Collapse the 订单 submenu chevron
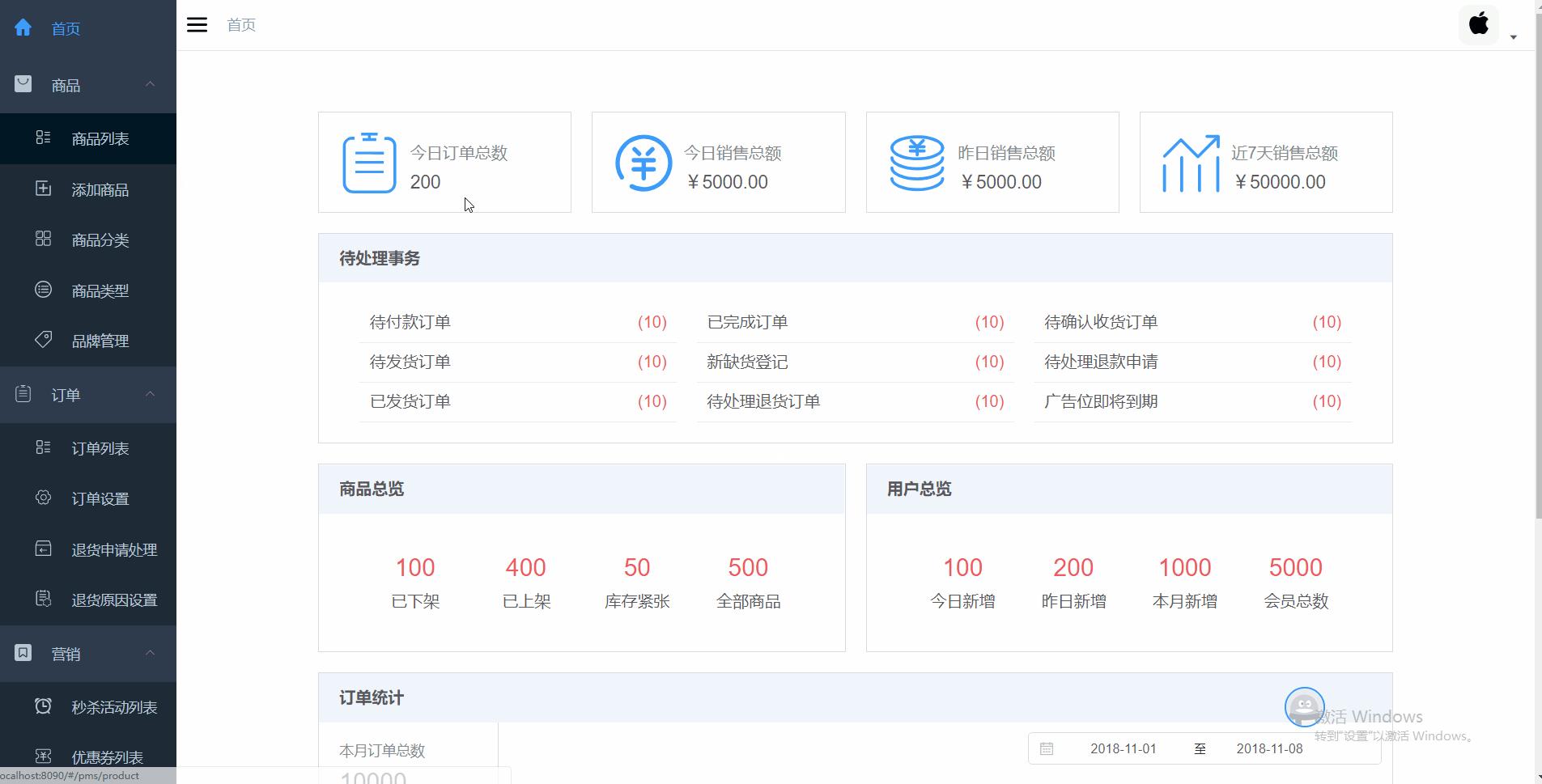This screenshot has width=1542, height=784. click(150, 394)
